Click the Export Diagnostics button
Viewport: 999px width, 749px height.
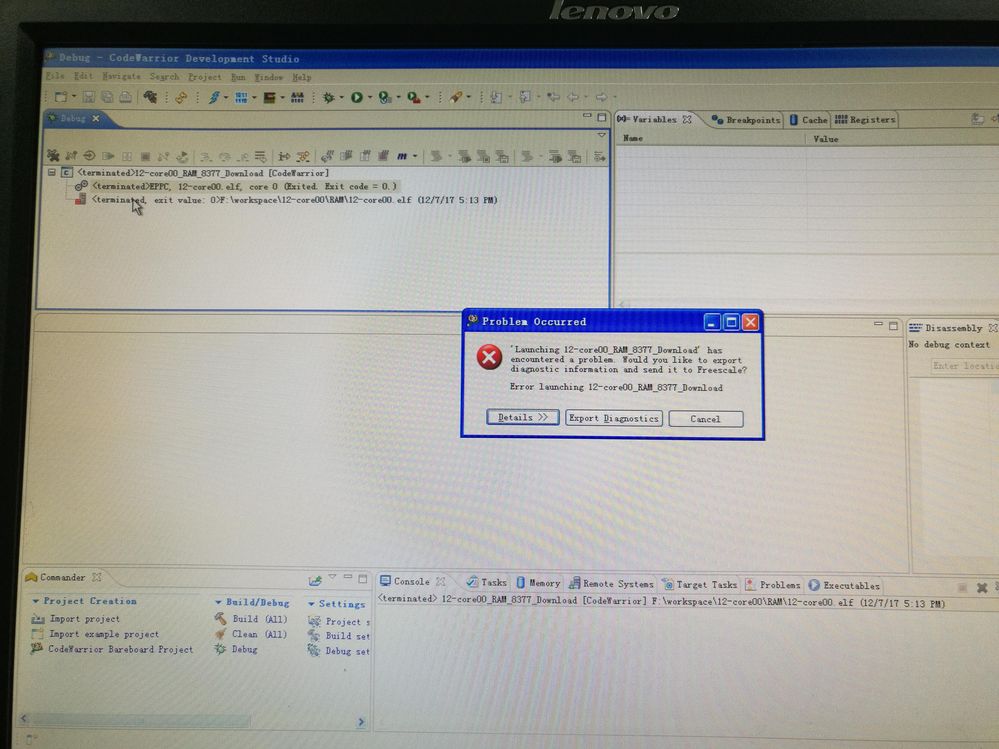click(614, 418)
